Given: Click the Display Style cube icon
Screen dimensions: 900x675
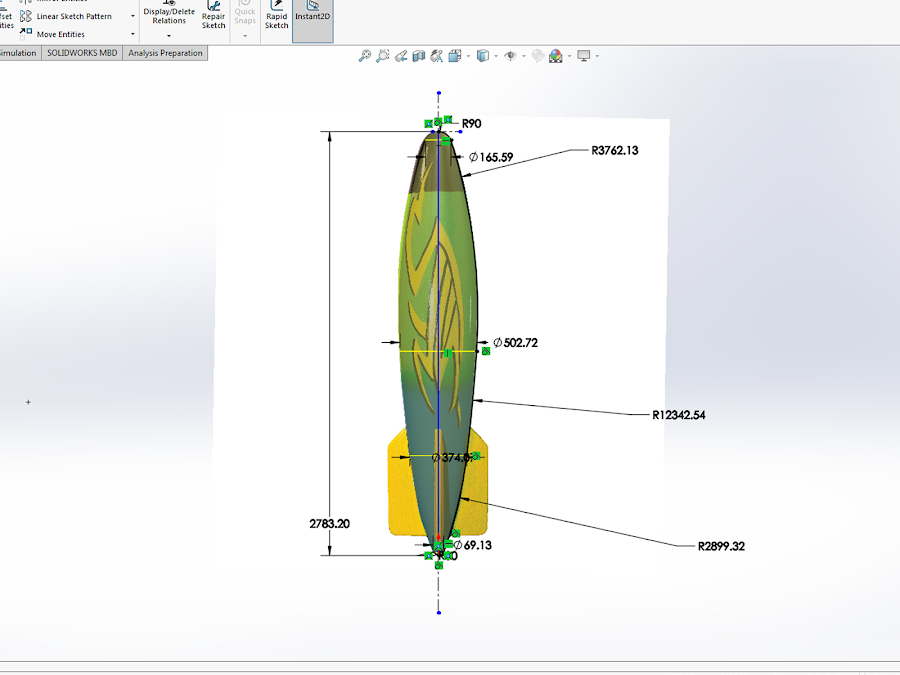Looking at the screenshot, I should (x=483, y=56).
